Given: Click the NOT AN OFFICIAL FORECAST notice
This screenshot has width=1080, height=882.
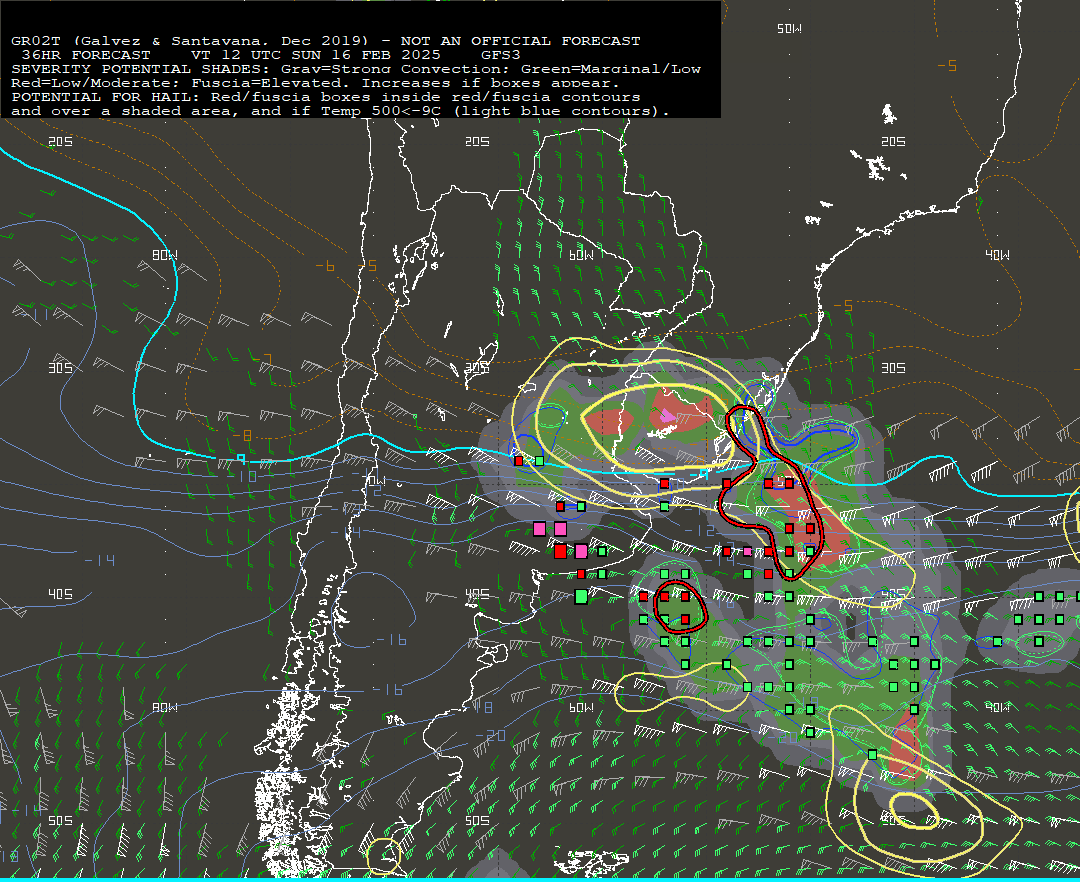Looking at the screenshot, I should click(x=521, y=41).
